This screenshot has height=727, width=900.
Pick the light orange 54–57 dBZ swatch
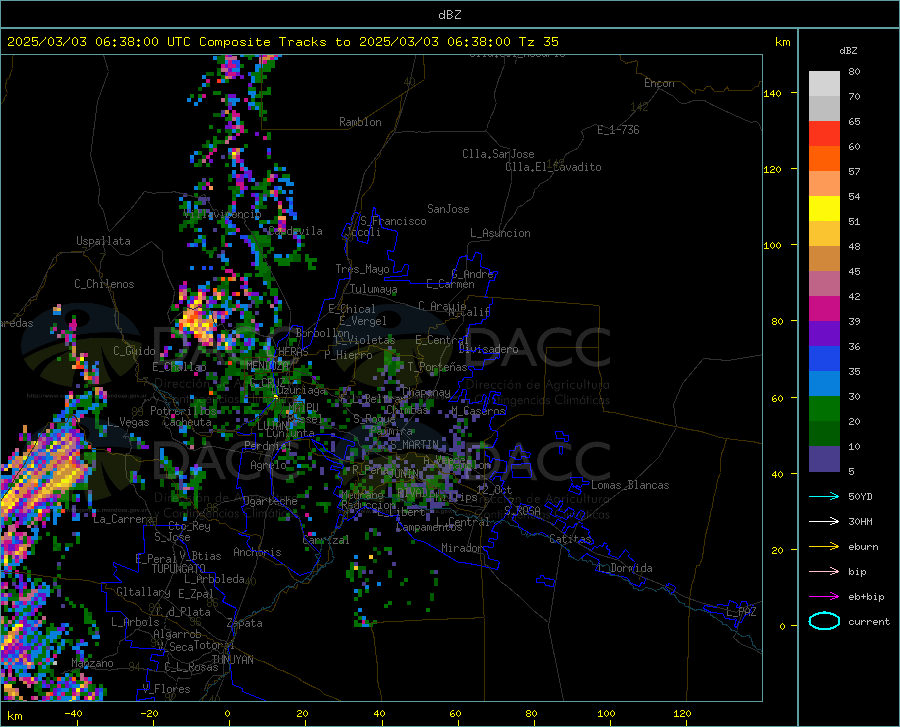[x=824, y=184]
